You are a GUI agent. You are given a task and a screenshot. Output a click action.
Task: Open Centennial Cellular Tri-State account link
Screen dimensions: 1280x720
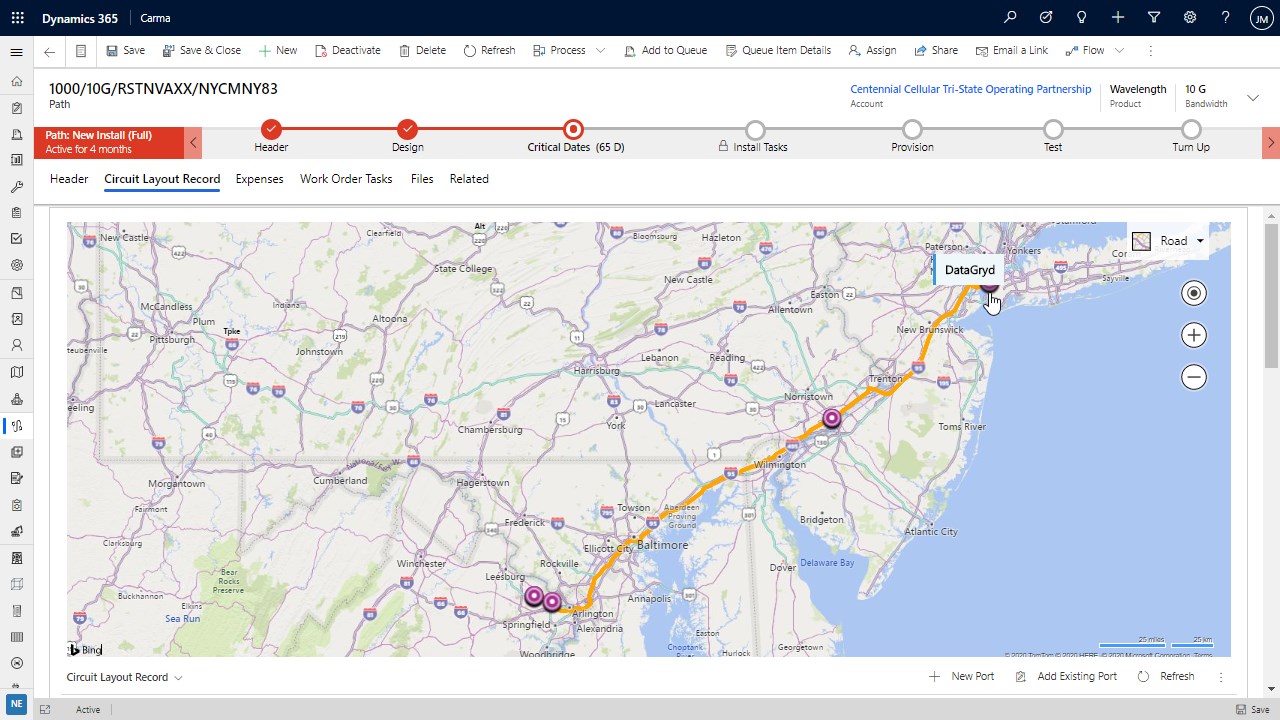tap(970, 89)
